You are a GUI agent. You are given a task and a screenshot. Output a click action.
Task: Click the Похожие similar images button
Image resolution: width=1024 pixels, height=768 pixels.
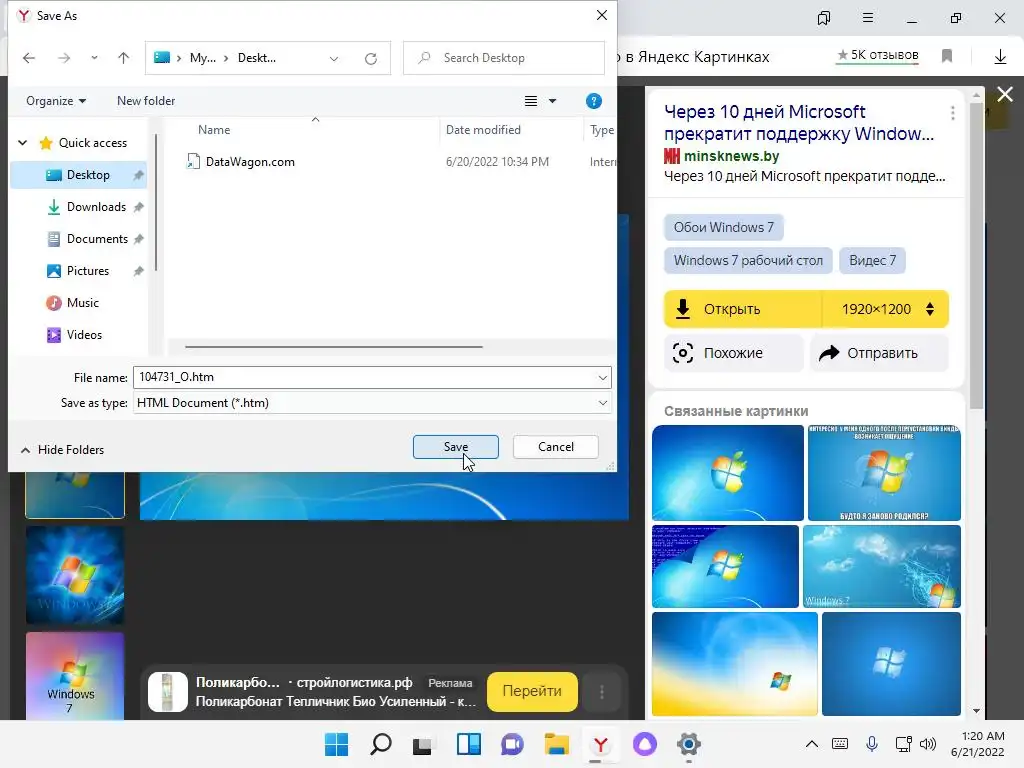(733, 353)
